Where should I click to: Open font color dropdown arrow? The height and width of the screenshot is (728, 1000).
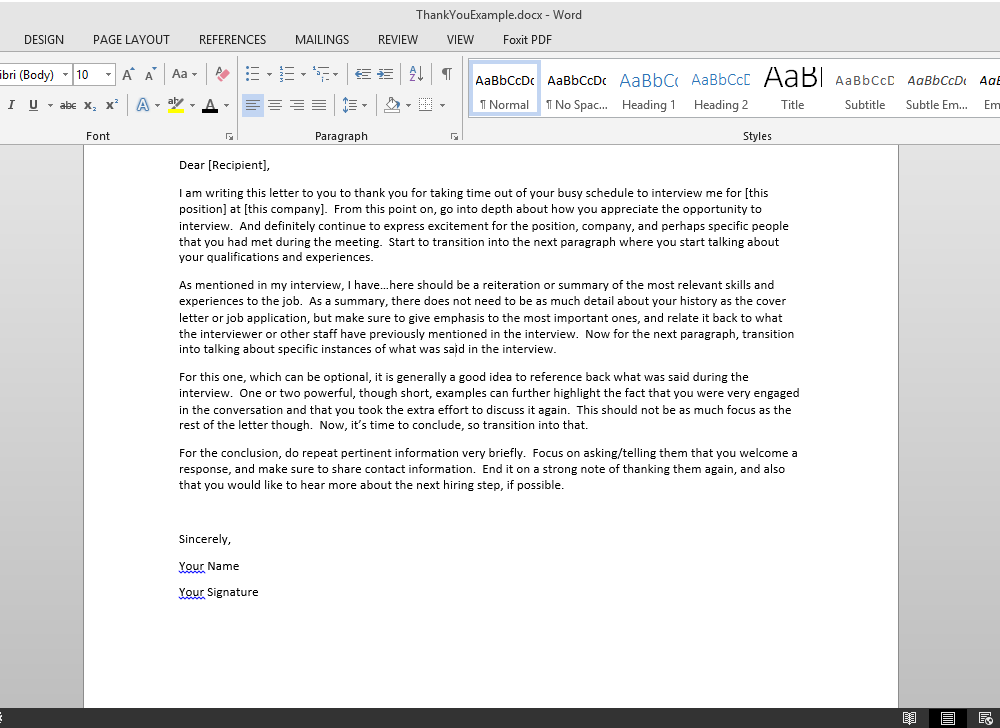click(226, 106)
